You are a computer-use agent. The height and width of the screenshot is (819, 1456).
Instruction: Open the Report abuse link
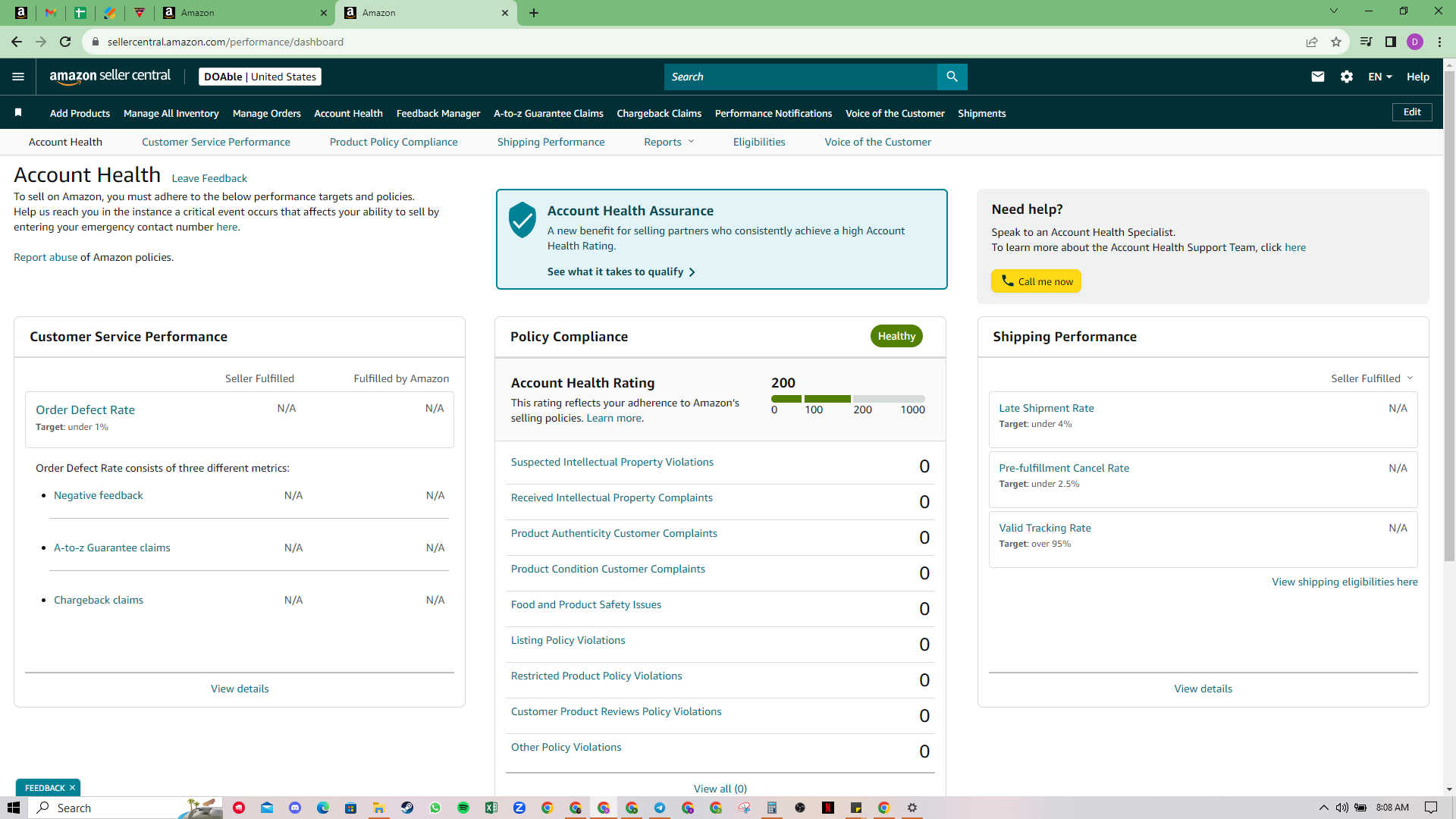point(45,257)
